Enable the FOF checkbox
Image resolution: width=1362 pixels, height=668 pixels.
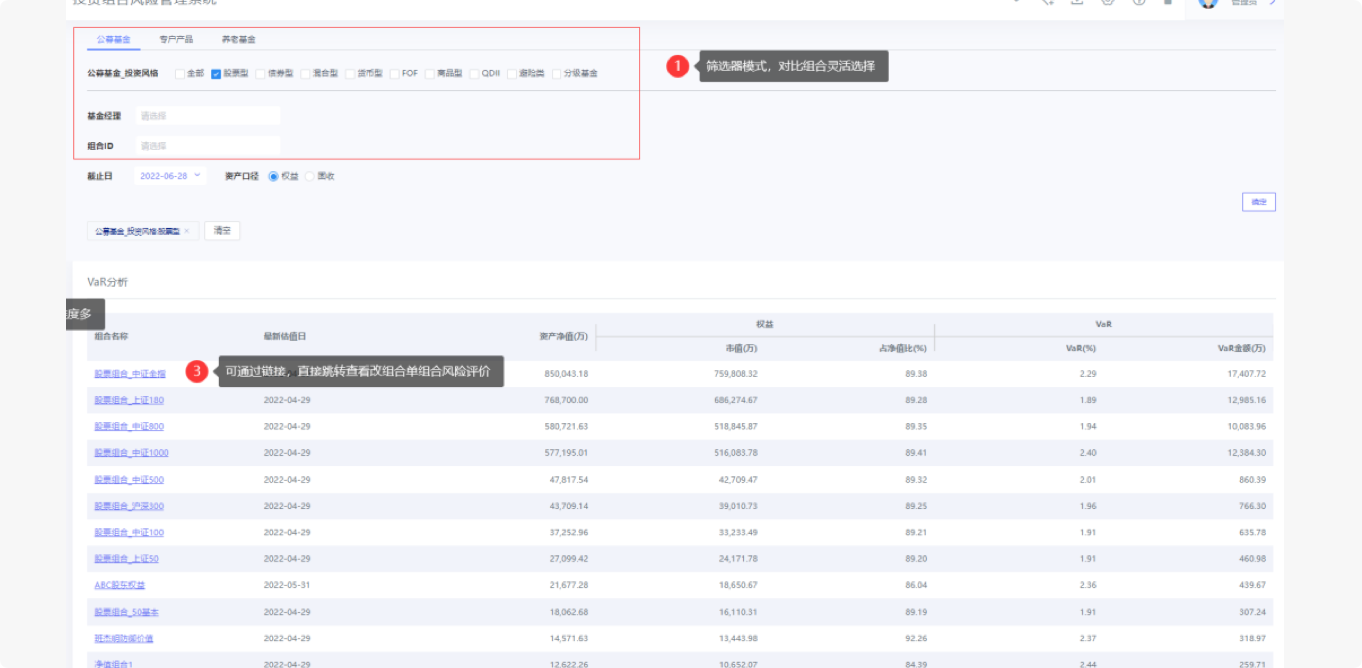tap(395, 73)
